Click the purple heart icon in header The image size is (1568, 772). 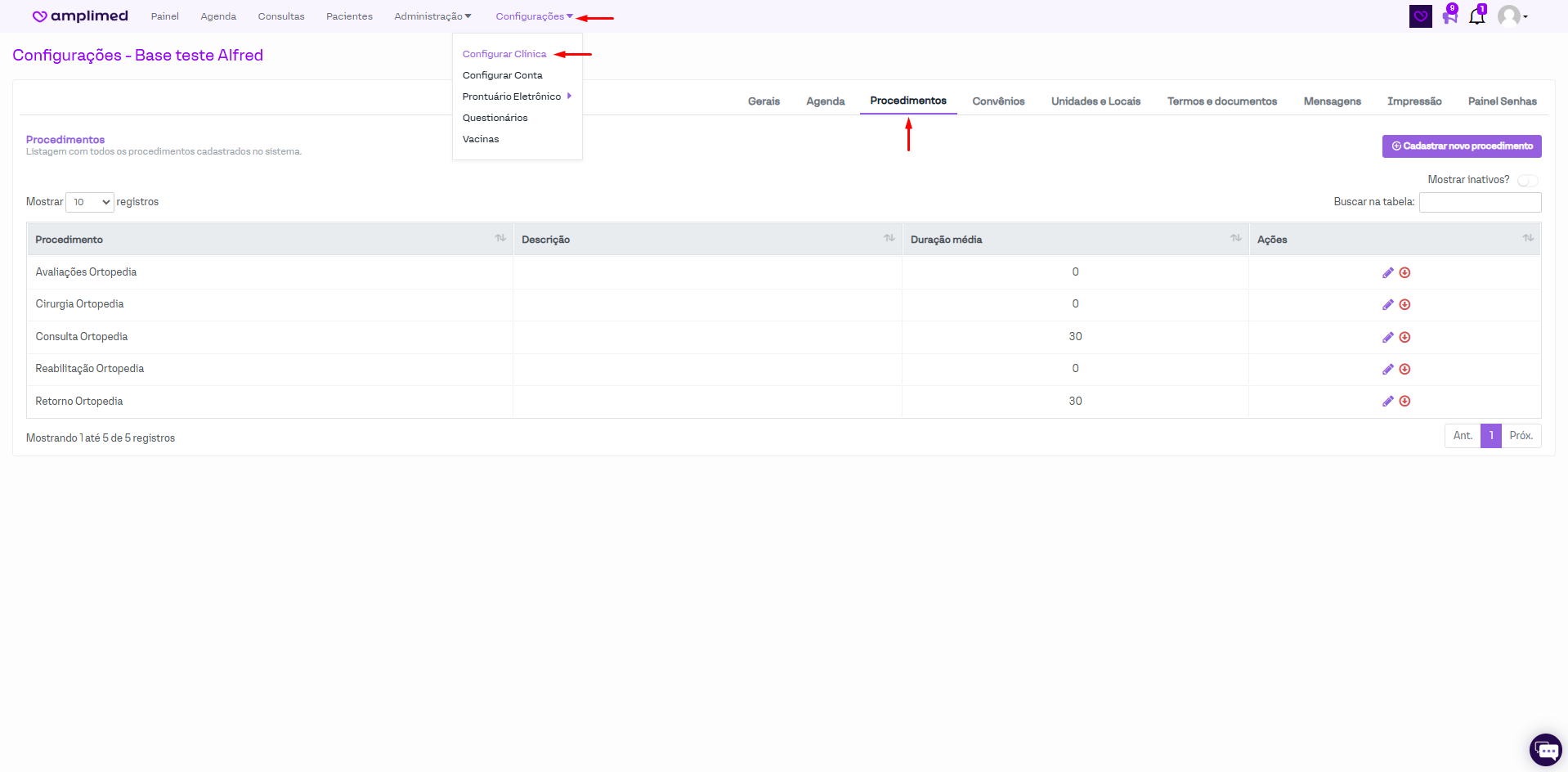point(1420,16)
